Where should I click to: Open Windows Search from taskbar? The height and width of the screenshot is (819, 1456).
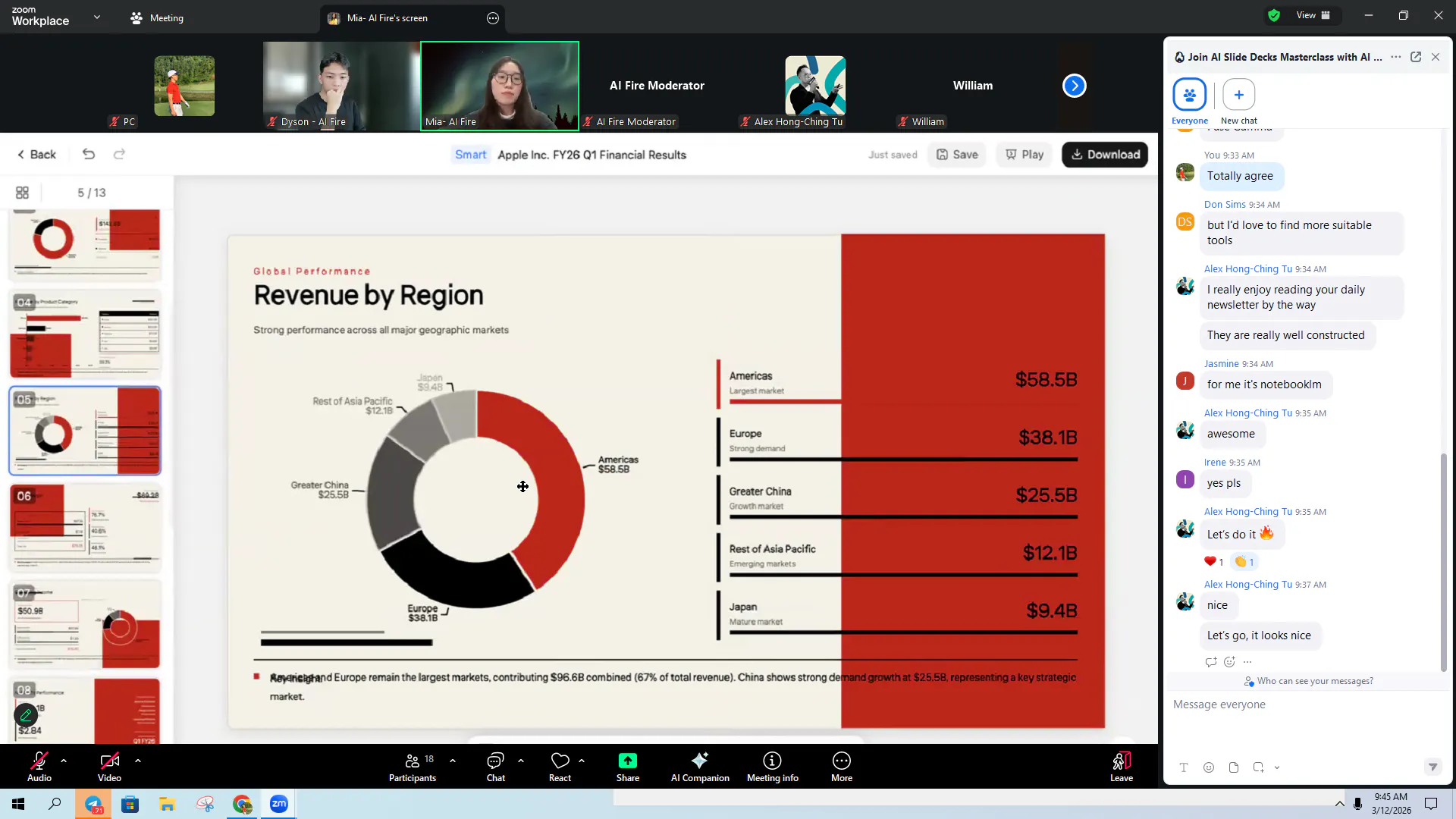55,804
